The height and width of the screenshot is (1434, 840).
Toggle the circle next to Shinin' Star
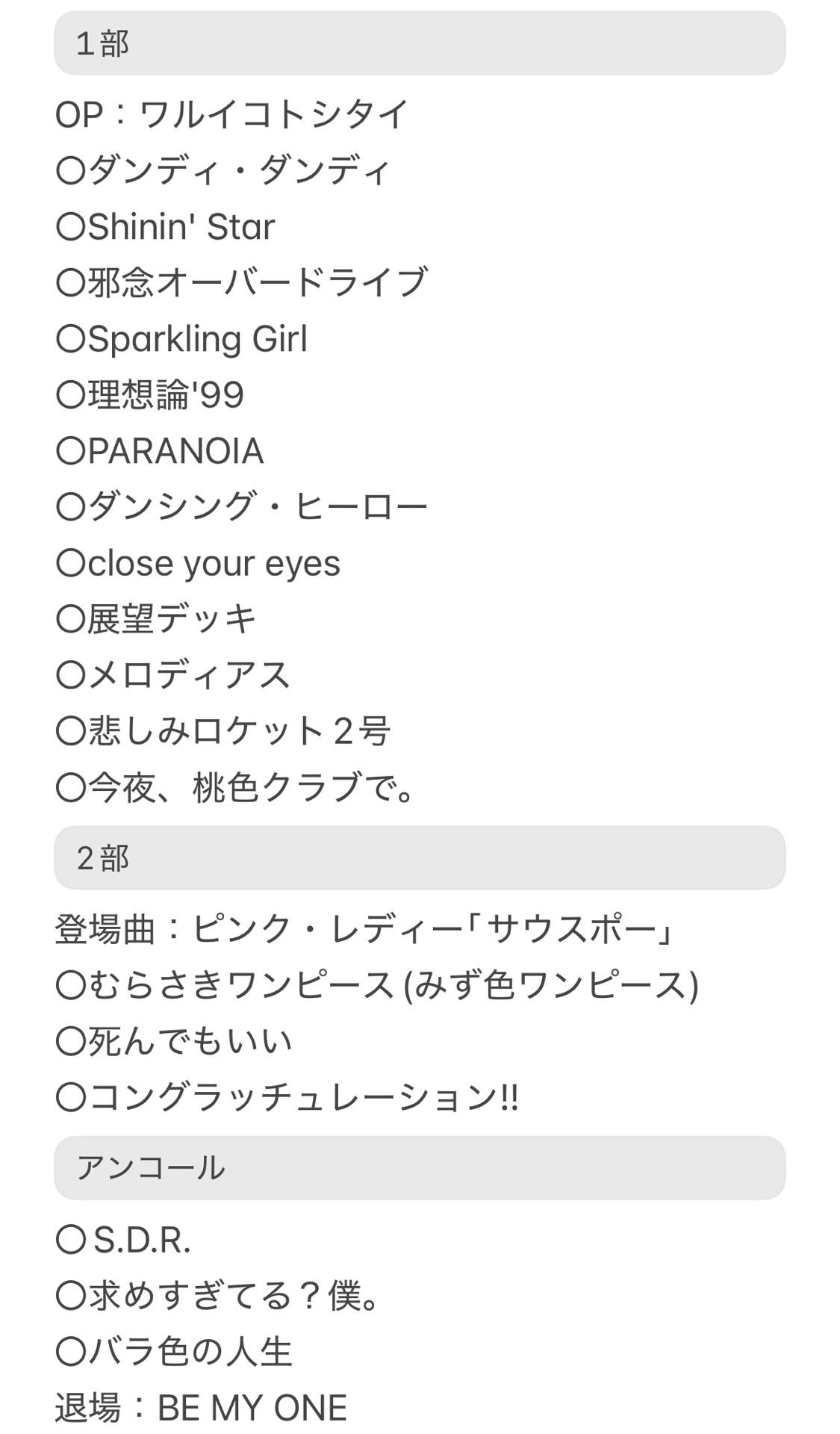click(x=71, y=227)
